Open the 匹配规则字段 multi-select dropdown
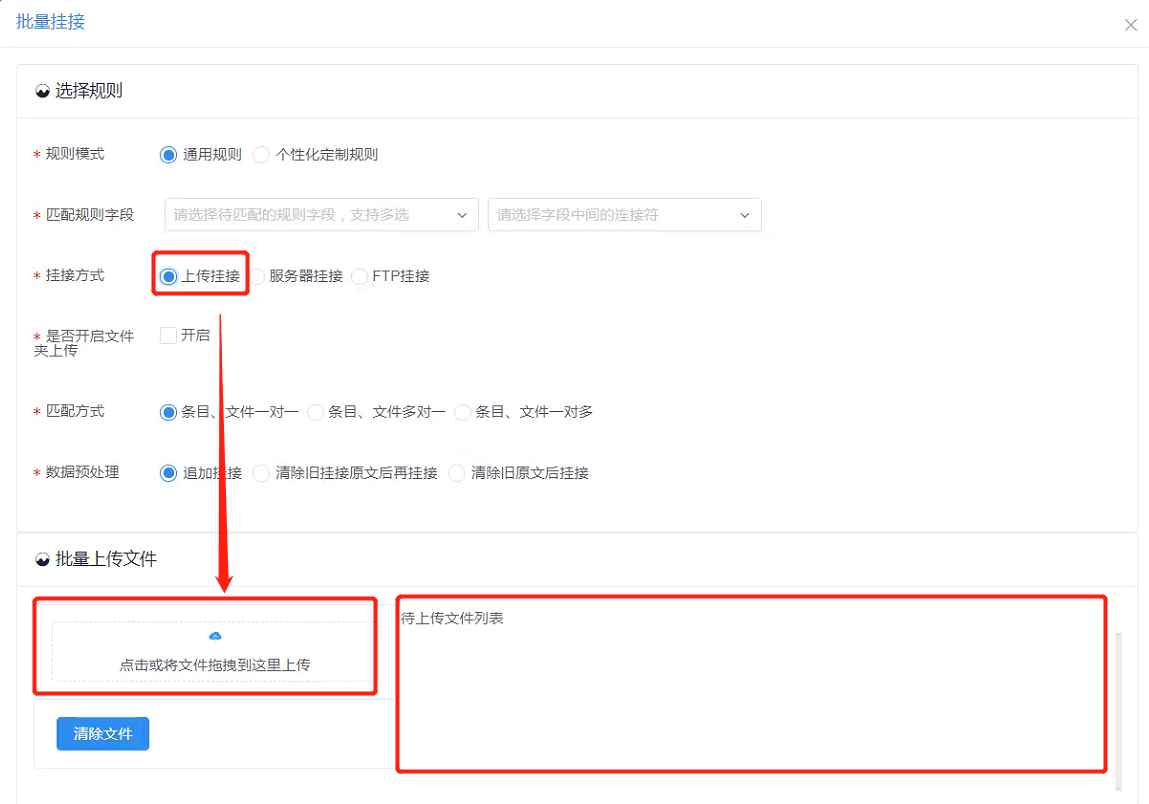This screenshot has height=804, width=1149. (x=320, y=215)
